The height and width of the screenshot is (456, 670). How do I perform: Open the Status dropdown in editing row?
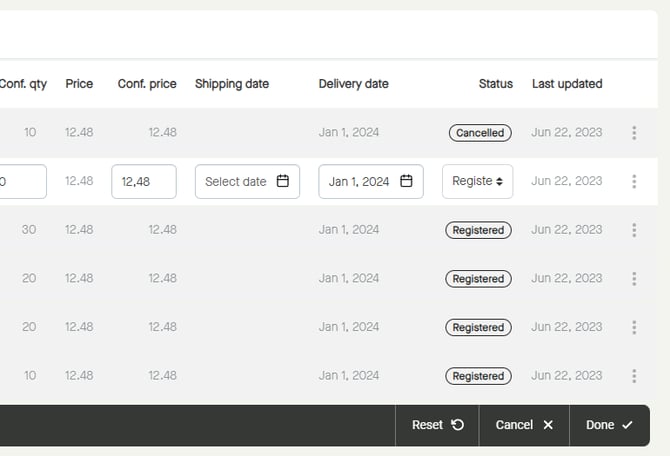click(477, 181)
